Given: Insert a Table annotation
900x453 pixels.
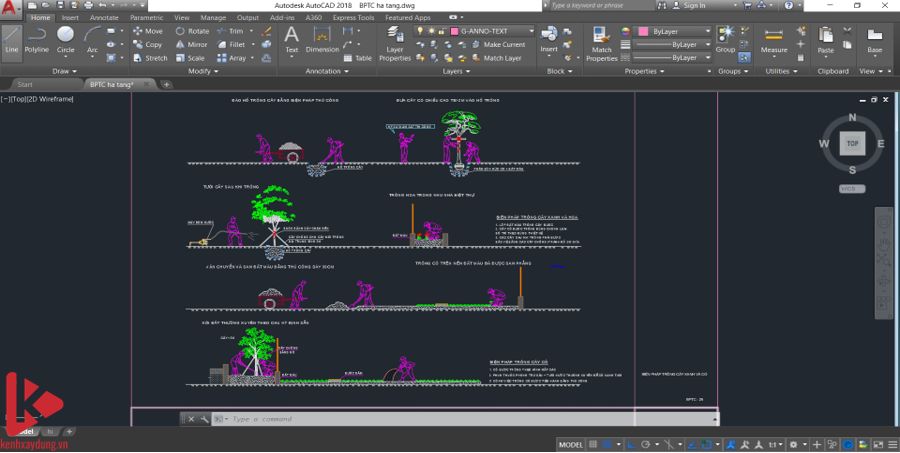Looking at the screenshot, I should (x=357, y=58).
